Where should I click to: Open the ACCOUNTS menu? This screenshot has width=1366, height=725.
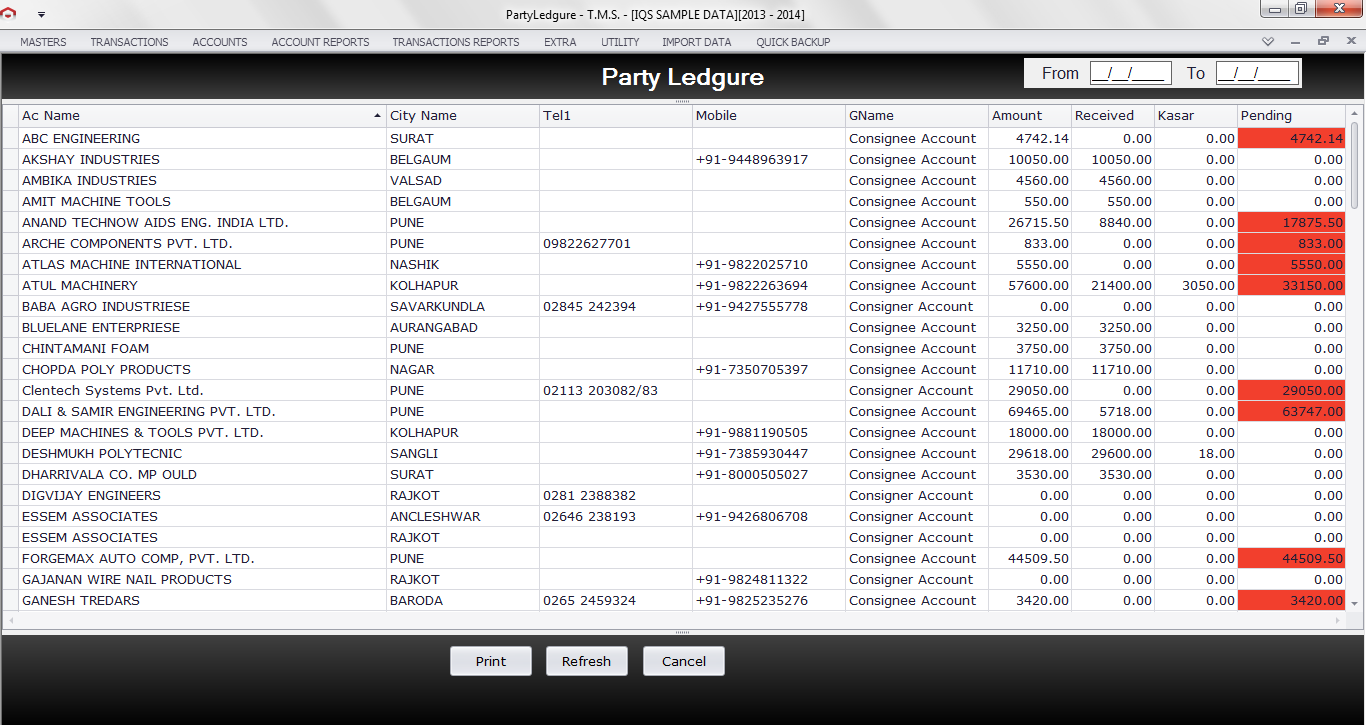(x=220, y=42)
